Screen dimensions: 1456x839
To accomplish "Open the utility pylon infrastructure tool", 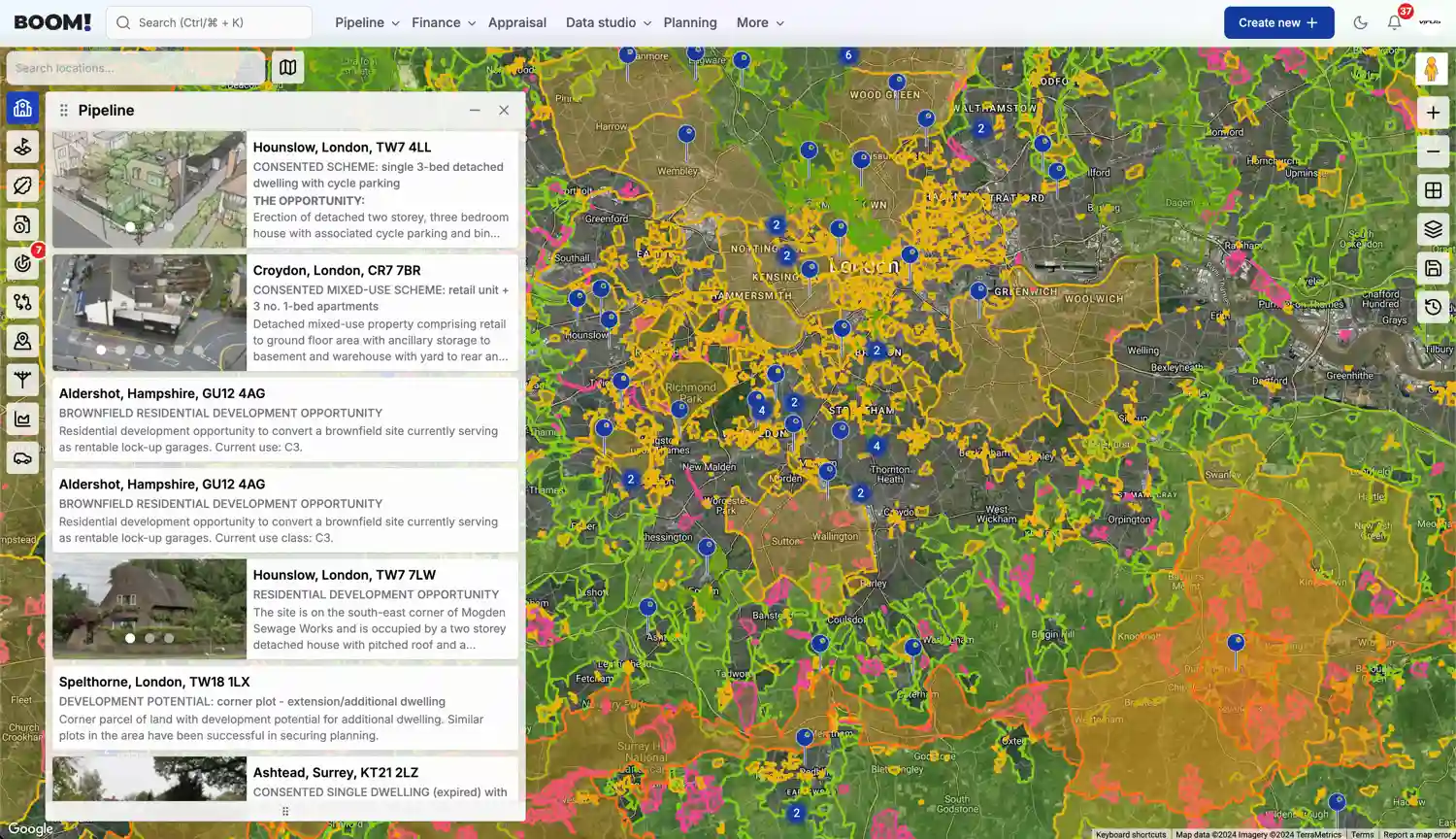I will (x=22, y=380).
